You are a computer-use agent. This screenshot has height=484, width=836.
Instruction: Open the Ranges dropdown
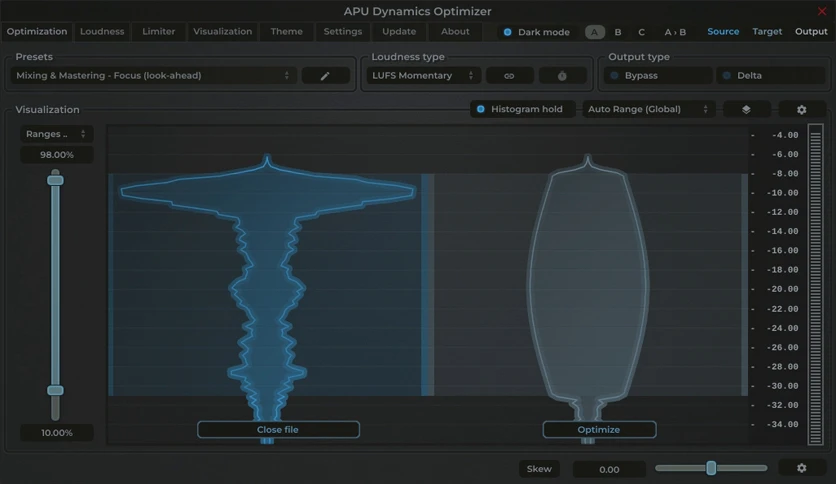[x=57, y=134]
